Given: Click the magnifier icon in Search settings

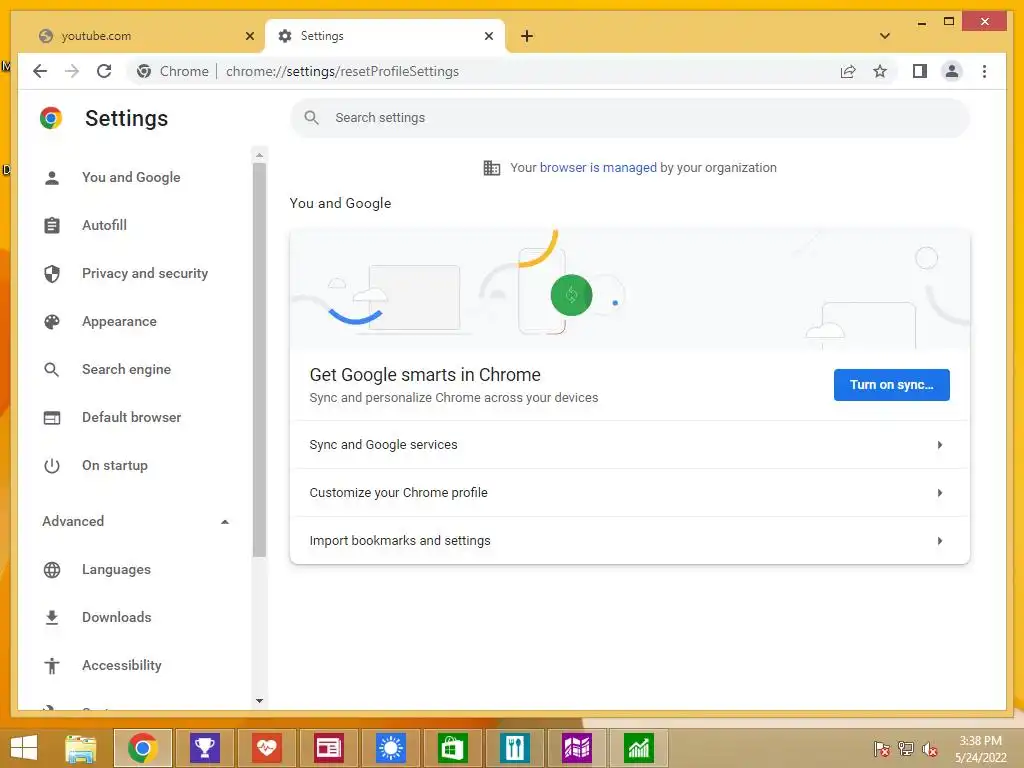Looking at the screenshot, I should pyautogui.click(x=312, y=118).
